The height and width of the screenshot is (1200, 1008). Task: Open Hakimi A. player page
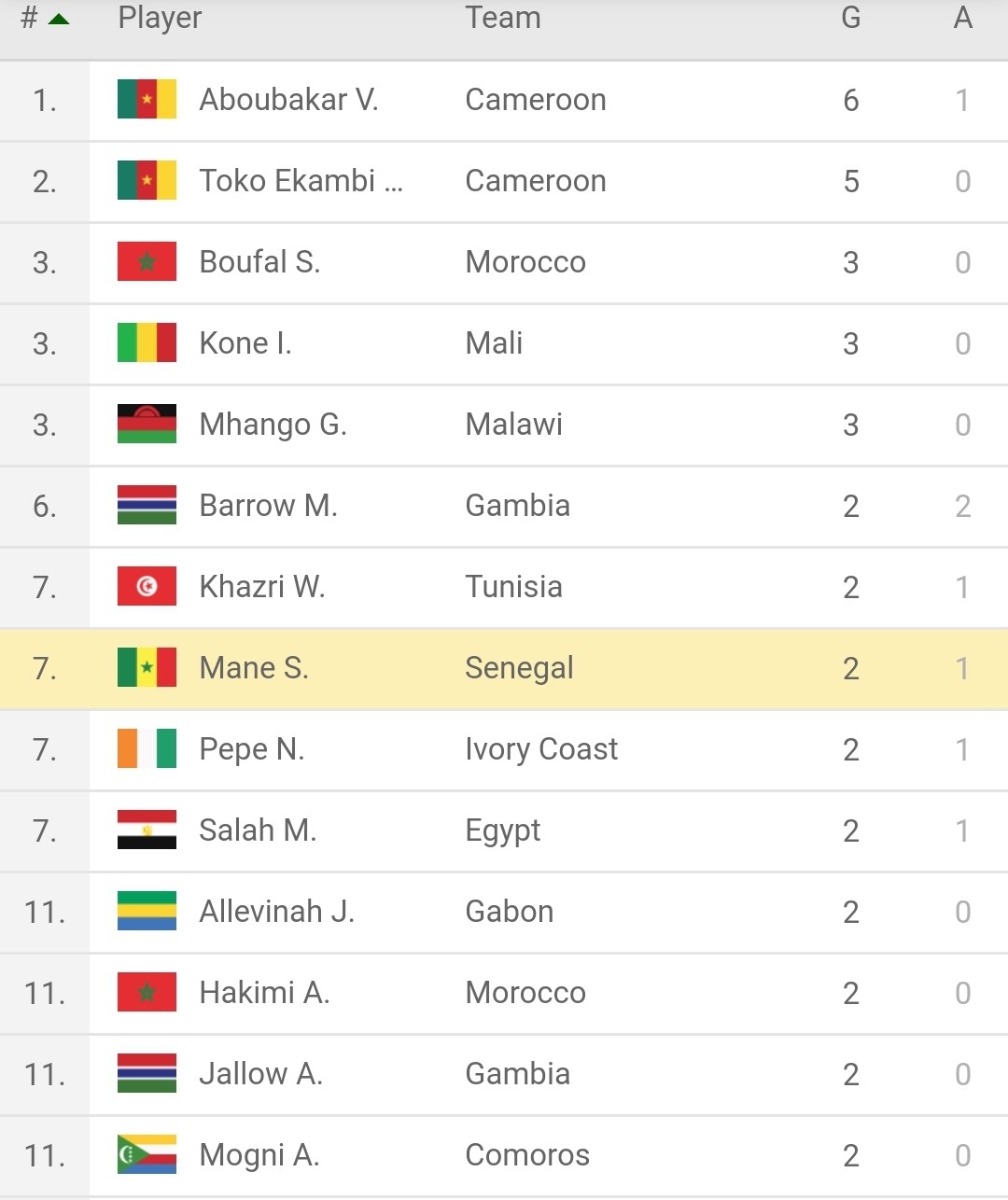point(264,992)
